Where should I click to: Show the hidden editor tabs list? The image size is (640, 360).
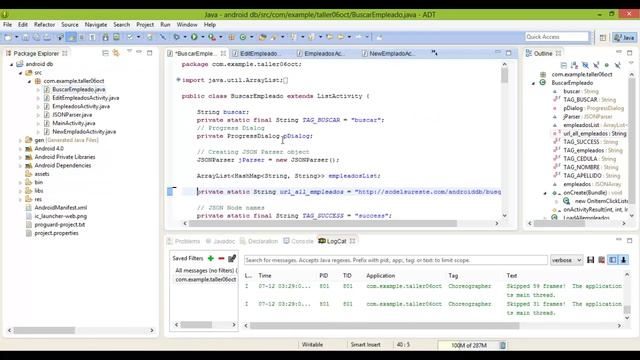pos(434,53)
